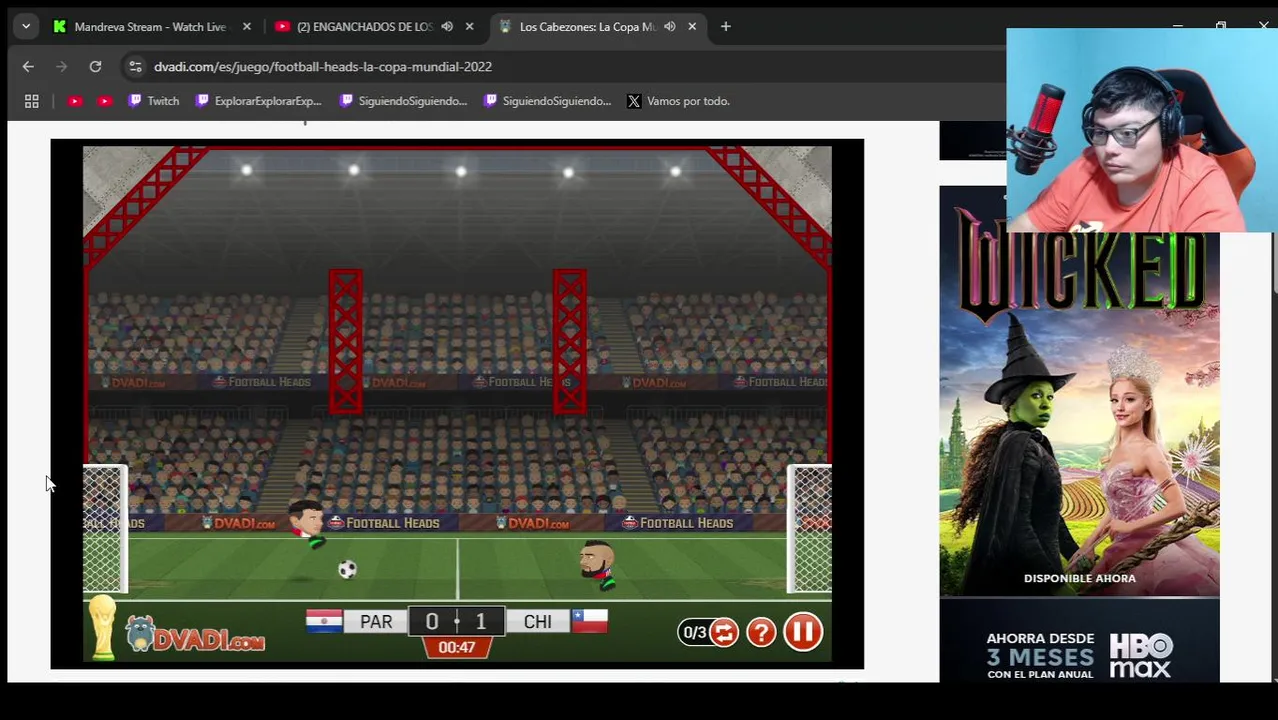Click the 00:47 match timer
The height and width of the screenshot is (720, 1278).
pyautogui.click(x=457, y=648)
